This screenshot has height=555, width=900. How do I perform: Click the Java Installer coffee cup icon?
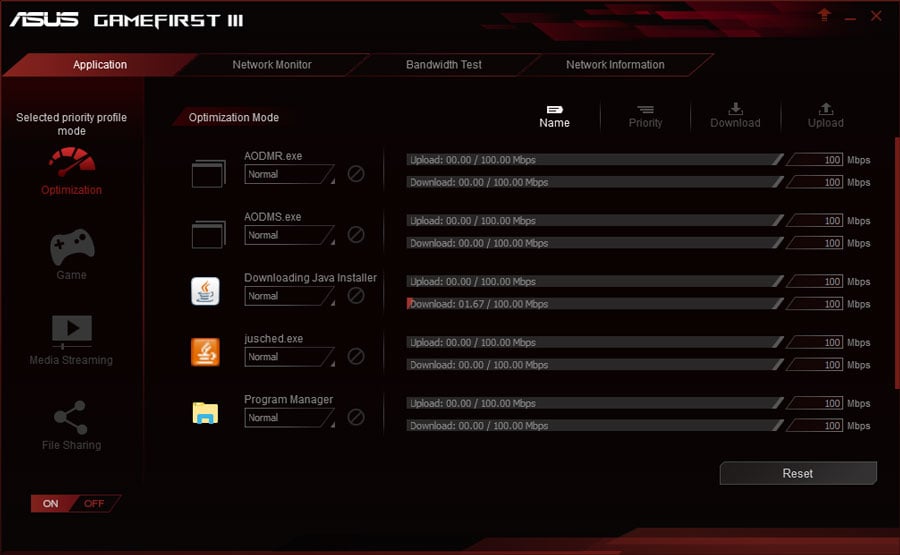(x=205, y=291)
